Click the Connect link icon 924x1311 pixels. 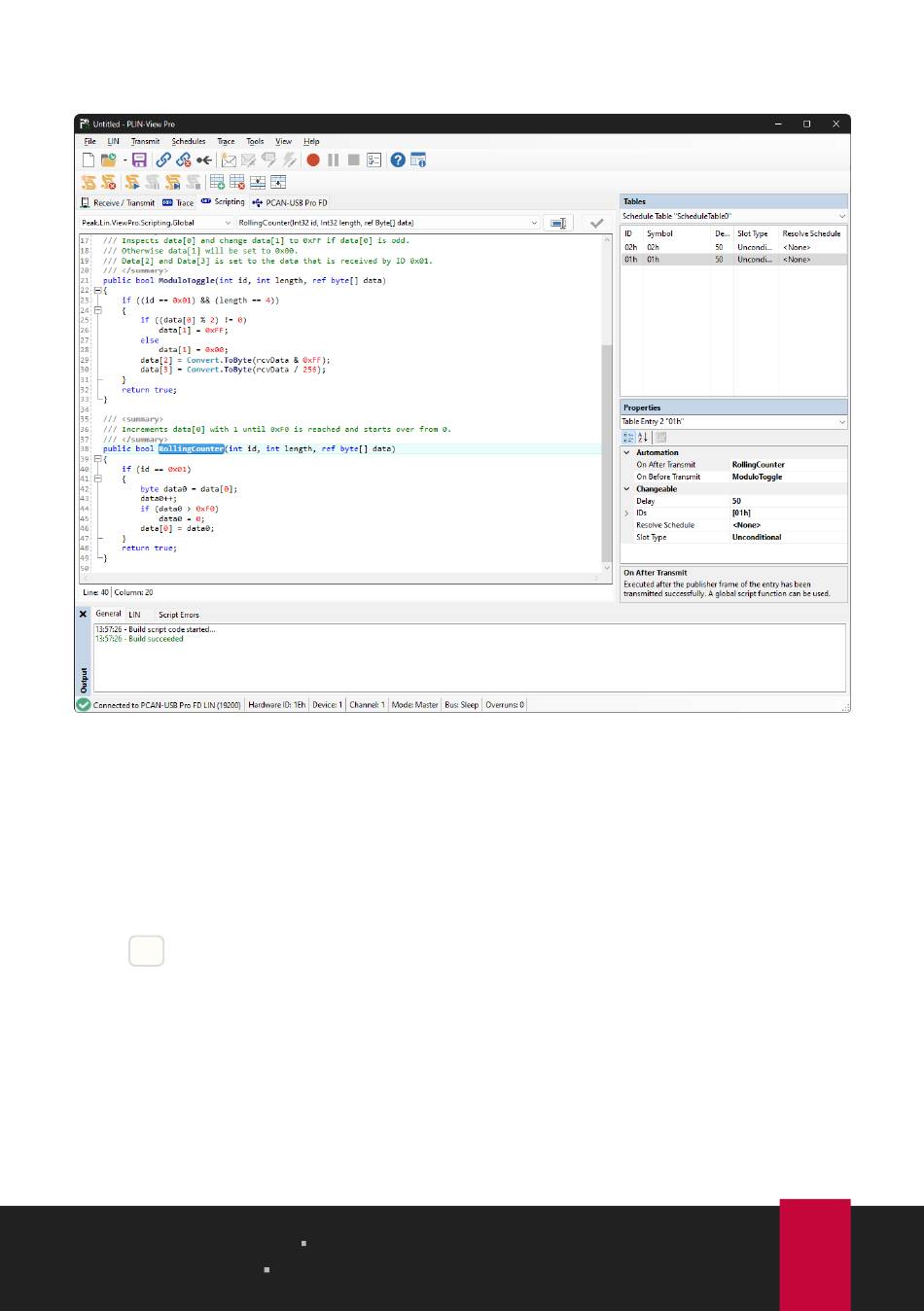pyautogui.click(x=163, y=159)
